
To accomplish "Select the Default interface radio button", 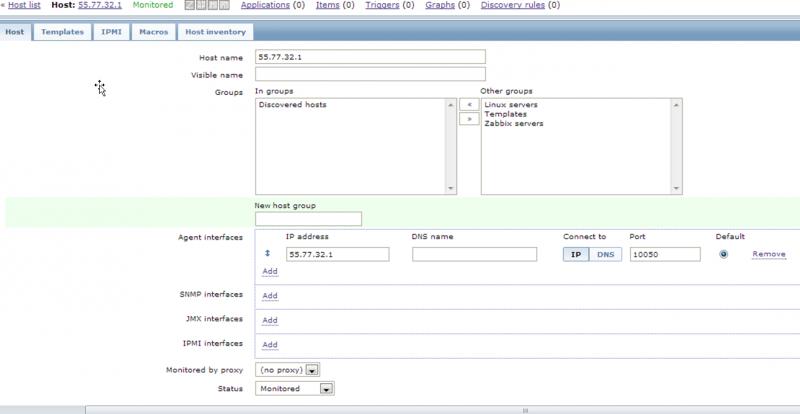I will click(x=723, y=254).
